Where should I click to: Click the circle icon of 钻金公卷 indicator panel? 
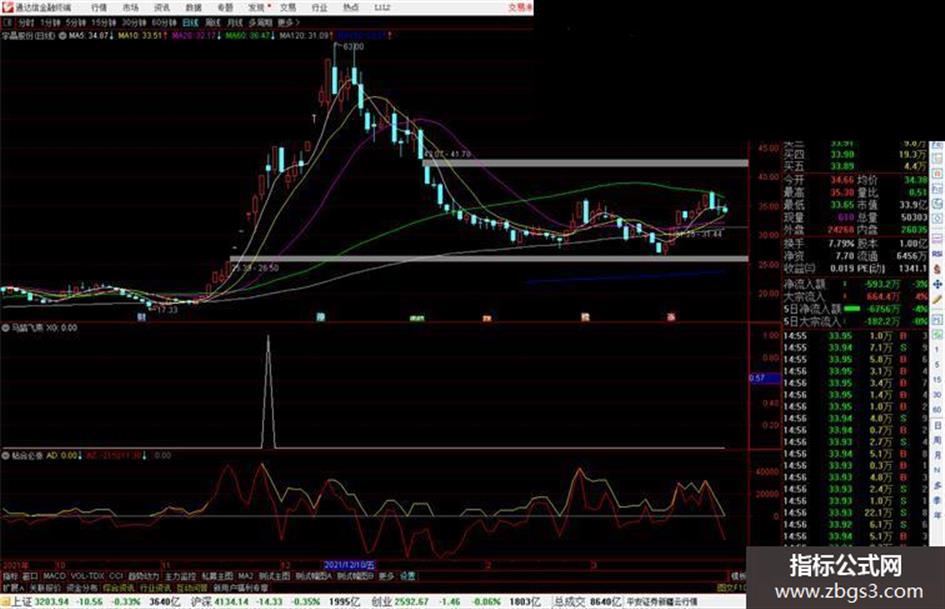pyautogui.click(x=5, y=455)
